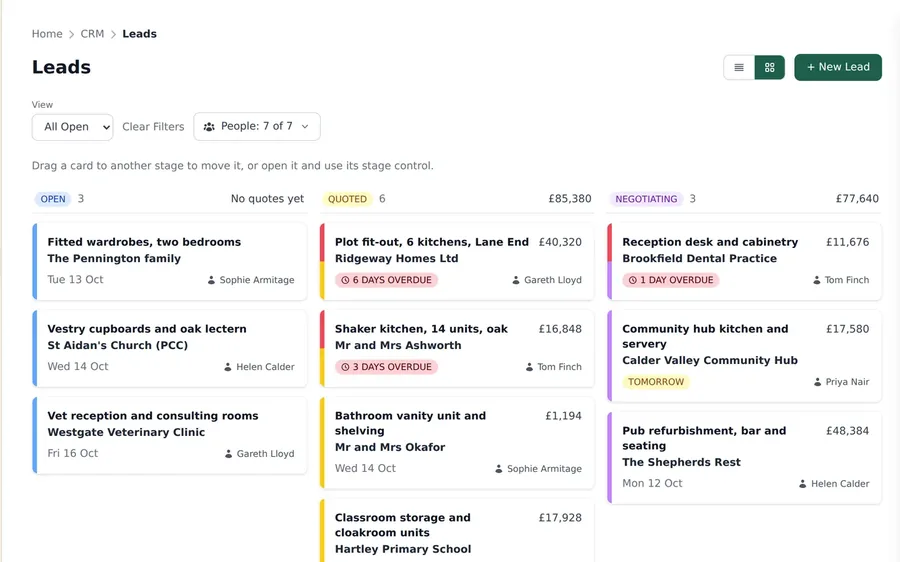Open Vestry cupboards and oak lectern card

(170, 348)
